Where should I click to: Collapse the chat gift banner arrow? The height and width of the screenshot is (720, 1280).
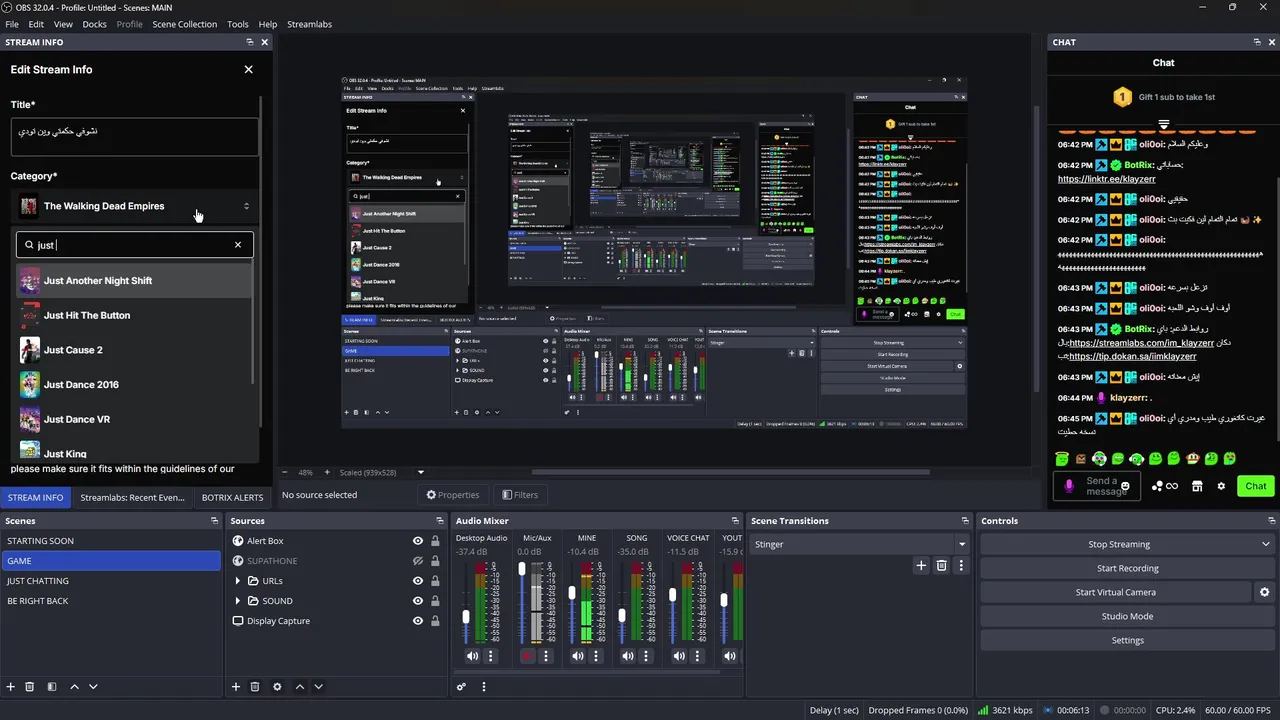[x=1164, y=125]
